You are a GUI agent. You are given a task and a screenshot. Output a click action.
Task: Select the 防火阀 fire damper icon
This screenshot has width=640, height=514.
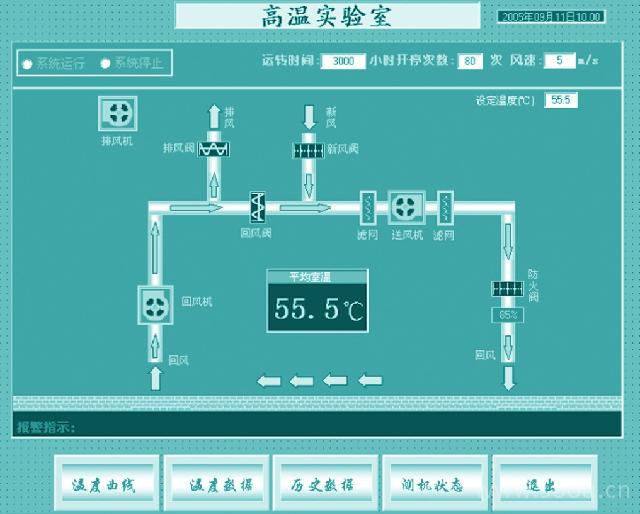pyautogui.click(x=508, y=289)
